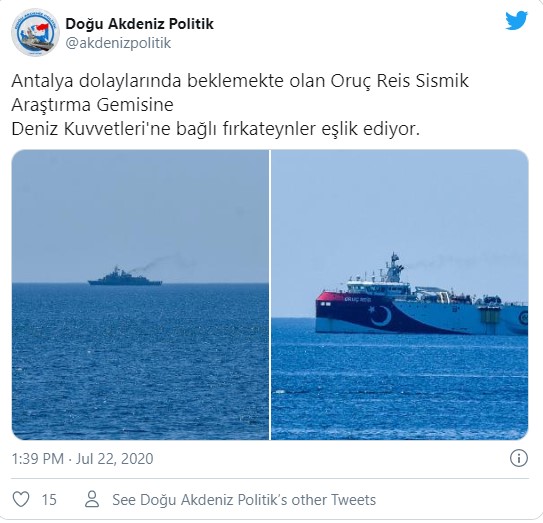Click the crescent and star on the ship hull

(x=380, y=316)
